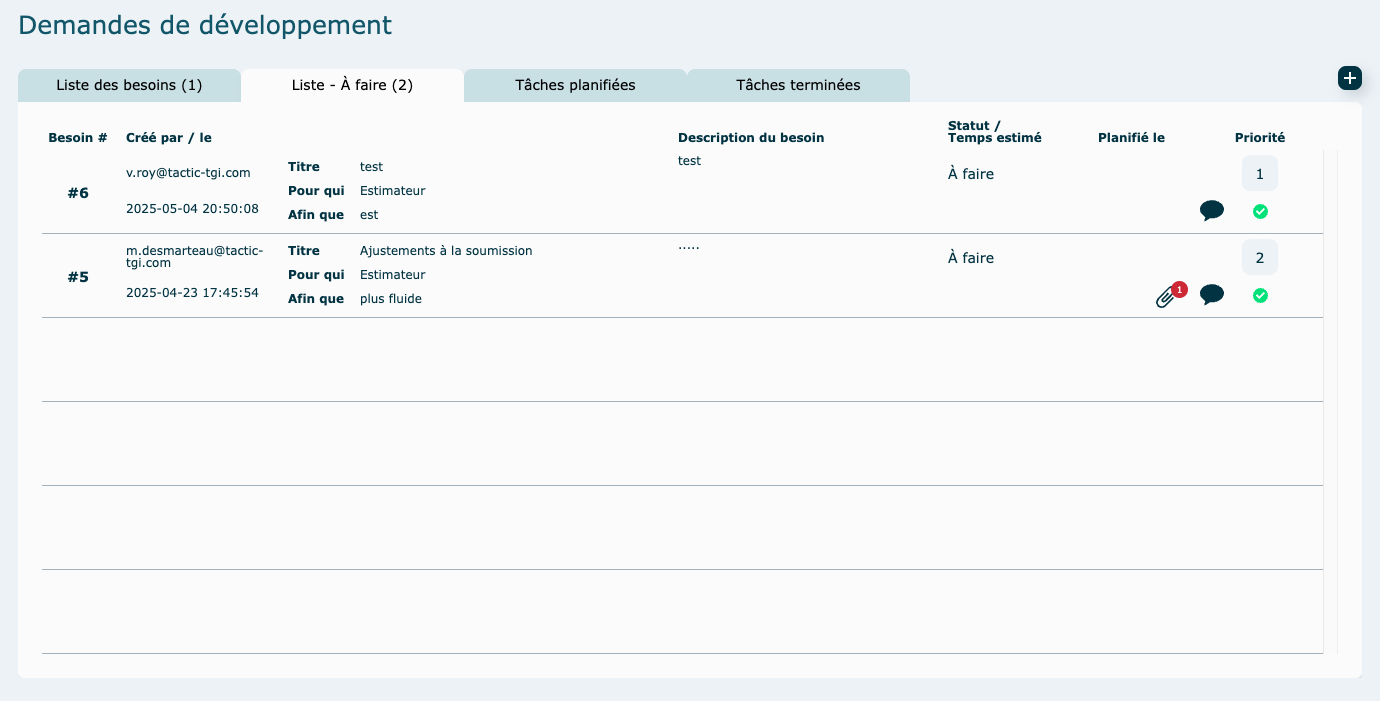The width and height of the screenshot is (1380, 701).
Task: Go to the Tâches terminées tab
Action: click(x=798, y=85)
